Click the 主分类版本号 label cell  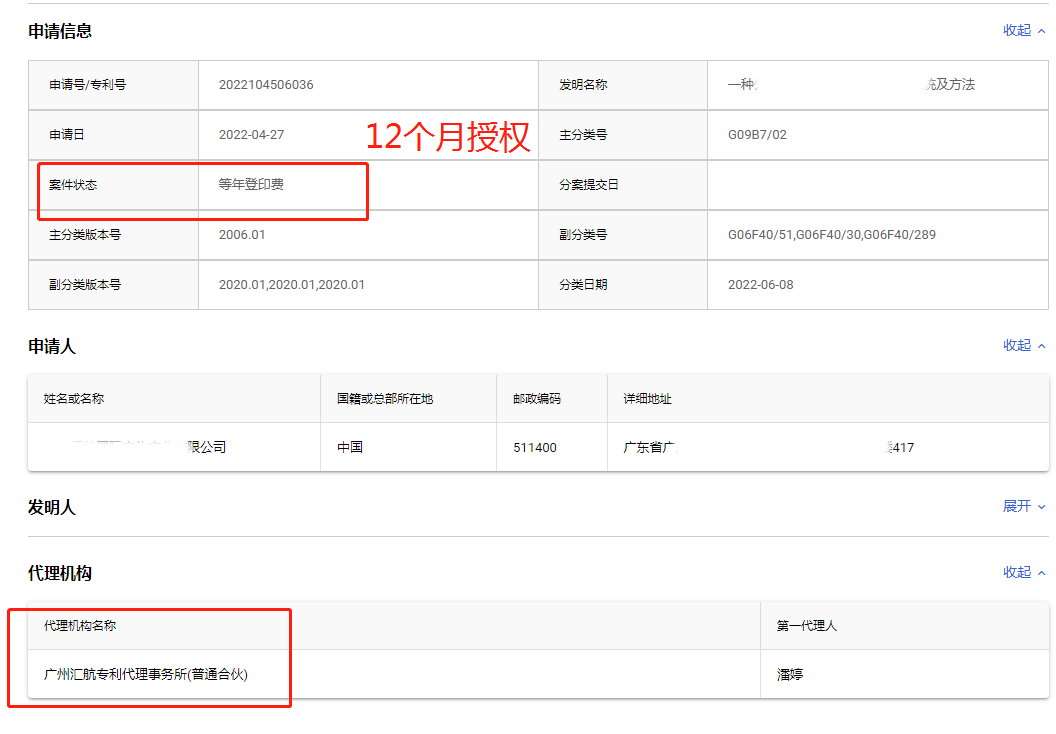pyautogui.click(x=113, y=235)
